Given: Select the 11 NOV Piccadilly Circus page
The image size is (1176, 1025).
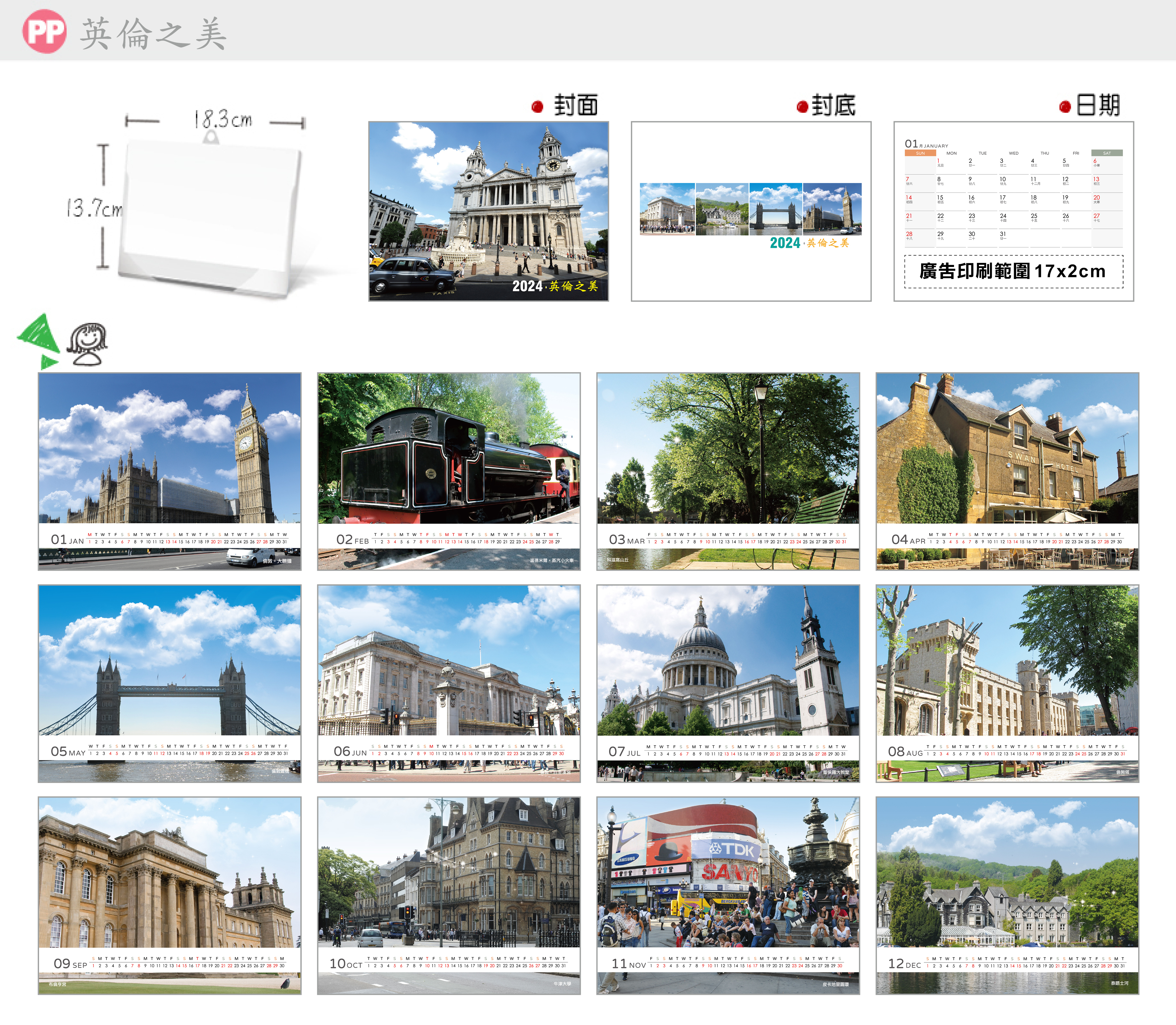Looking at the screenshot, I should point(728,895).
